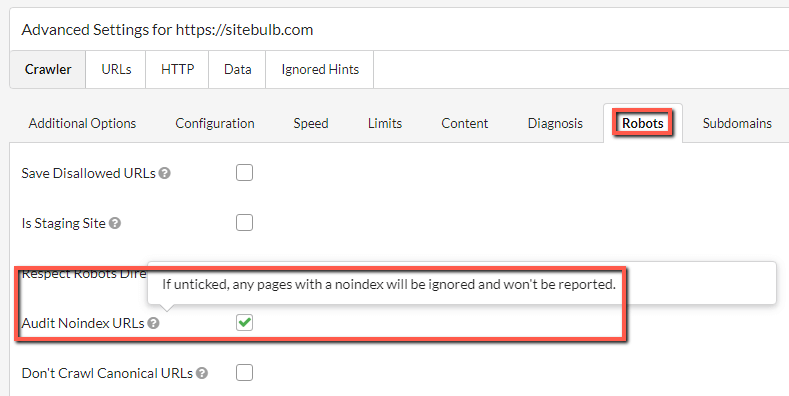Enable the Save Disallowed URLs checkbox
The height and width of the screenshot is (396, 789).
(245, 173)
